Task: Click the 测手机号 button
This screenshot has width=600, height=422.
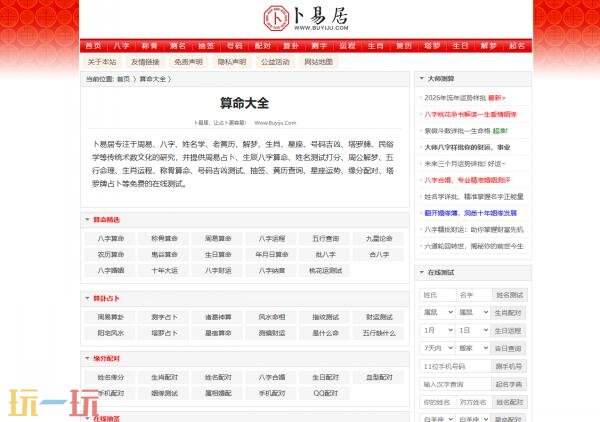Action: tap(509, 366)
